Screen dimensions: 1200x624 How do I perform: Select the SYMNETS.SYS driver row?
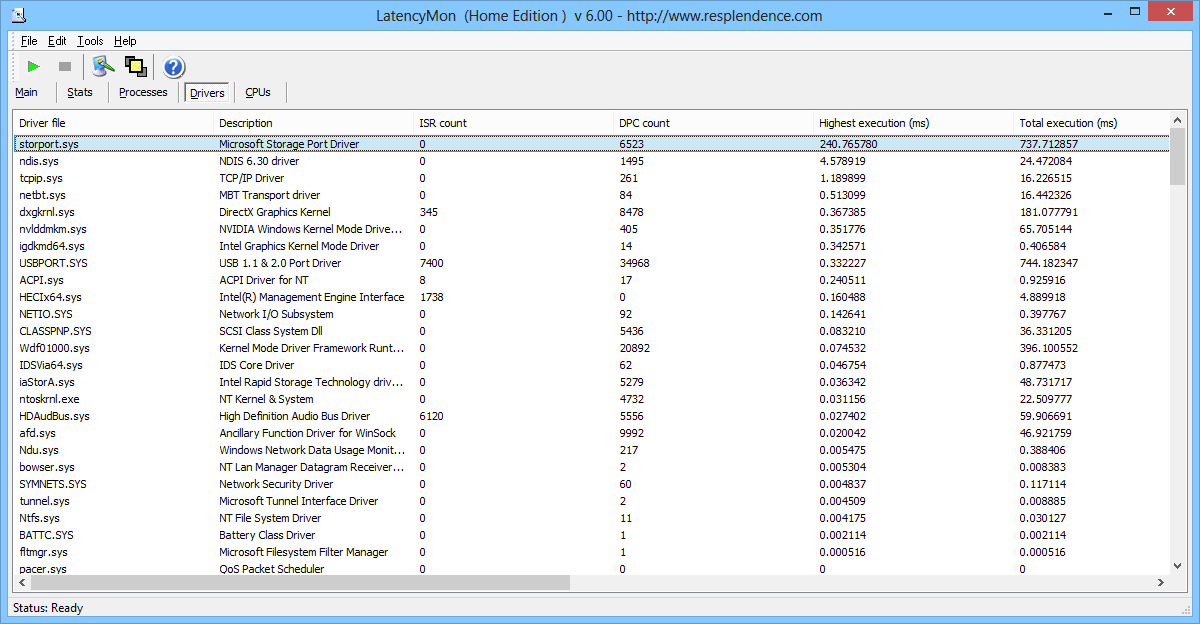(x=592, y=484)
